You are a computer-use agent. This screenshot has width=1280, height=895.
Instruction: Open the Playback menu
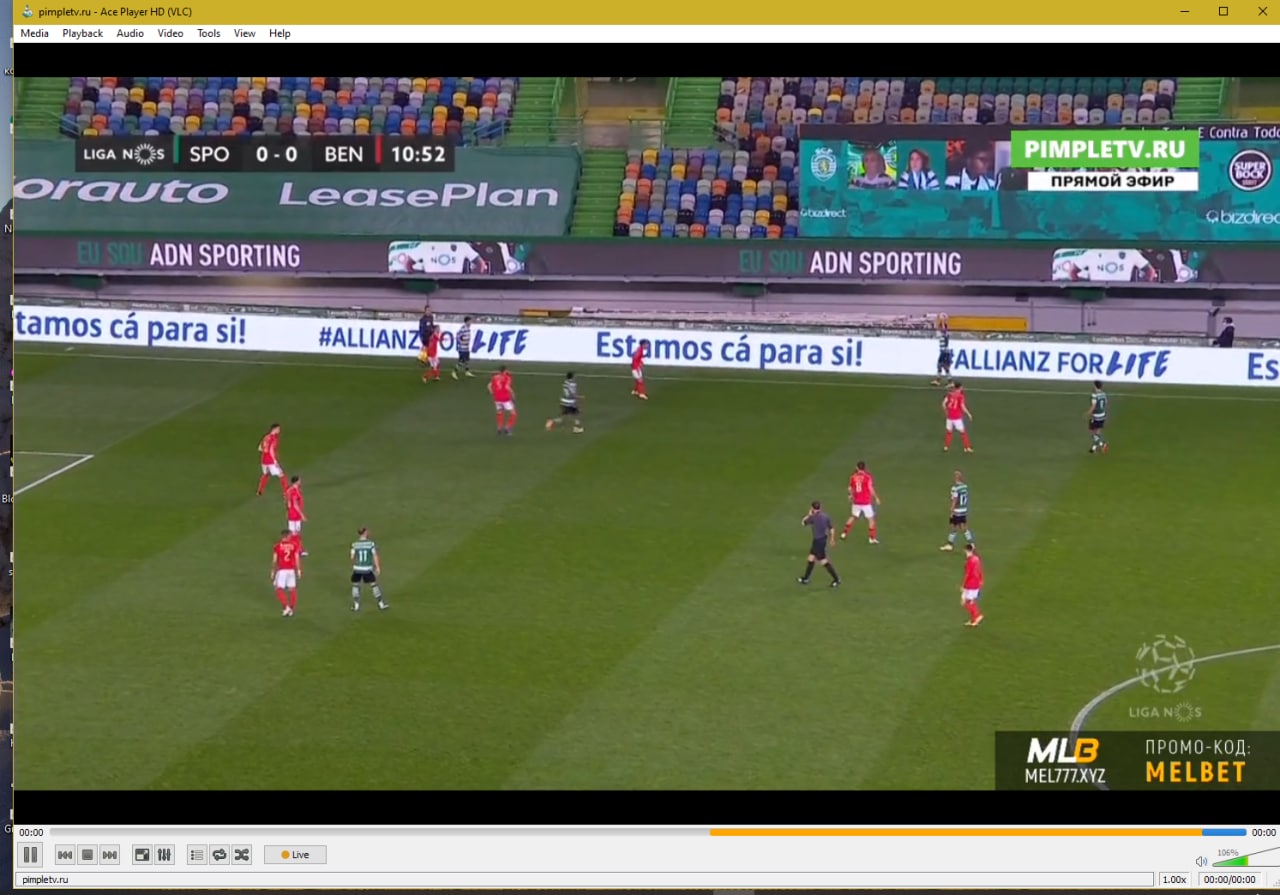(82, 33)
